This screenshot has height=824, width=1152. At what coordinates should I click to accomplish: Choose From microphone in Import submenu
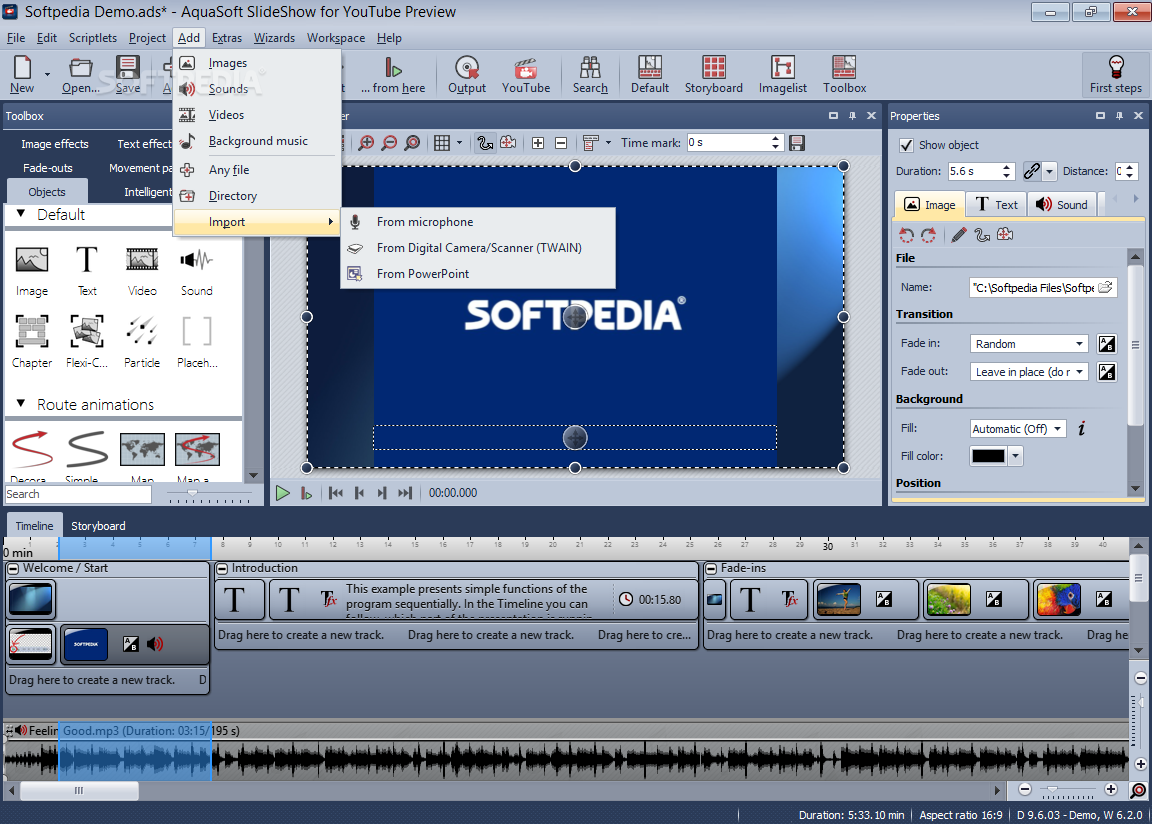pyautogui.click(x=478, y=222)
